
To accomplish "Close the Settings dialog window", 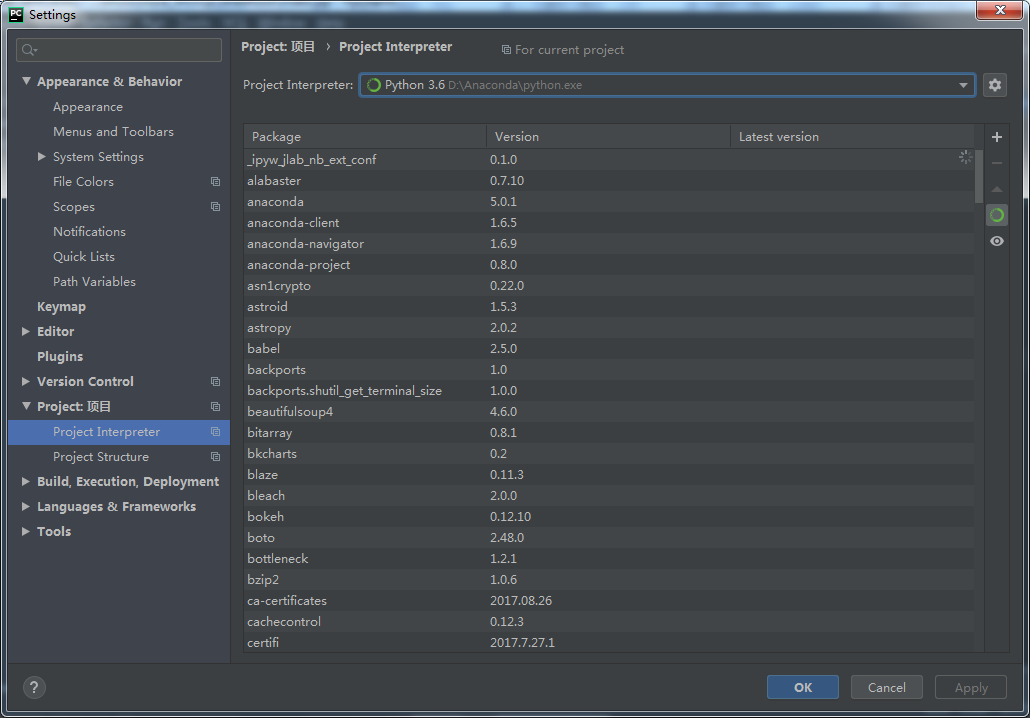I will tap(1000, 11).
